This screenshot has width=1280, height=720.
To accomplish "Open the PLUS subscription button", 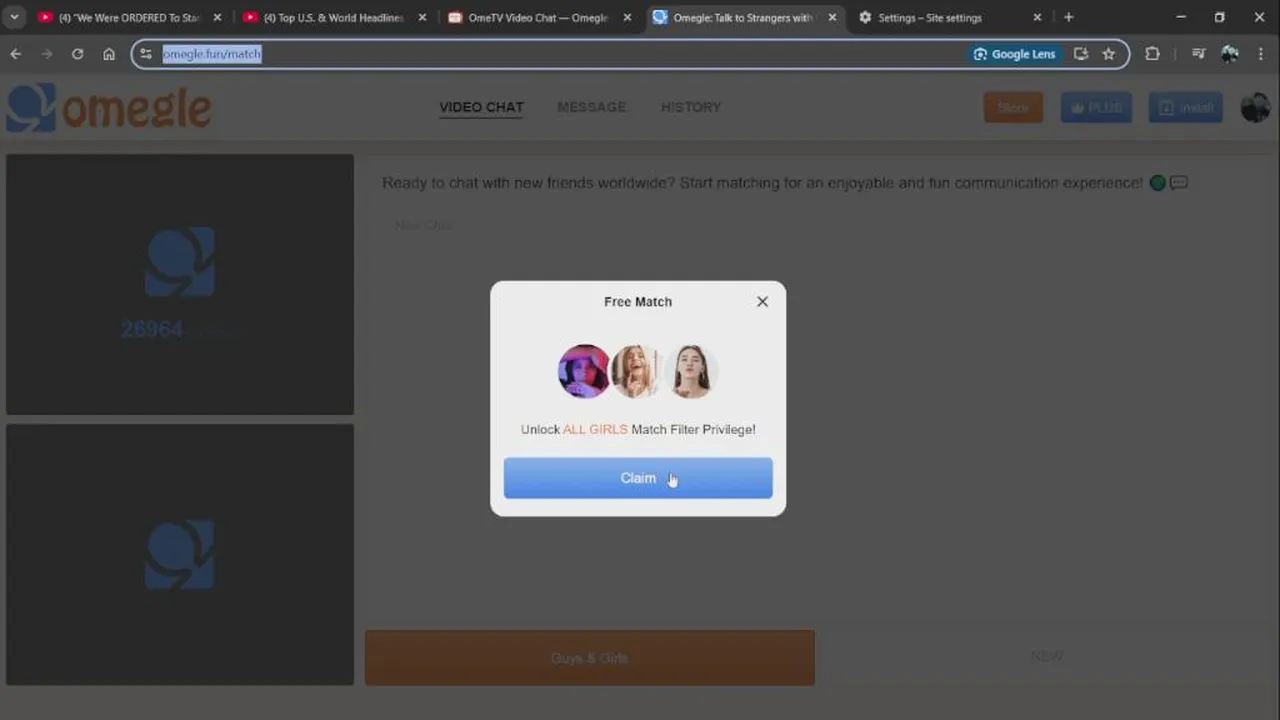I will tap(1096, 107).
